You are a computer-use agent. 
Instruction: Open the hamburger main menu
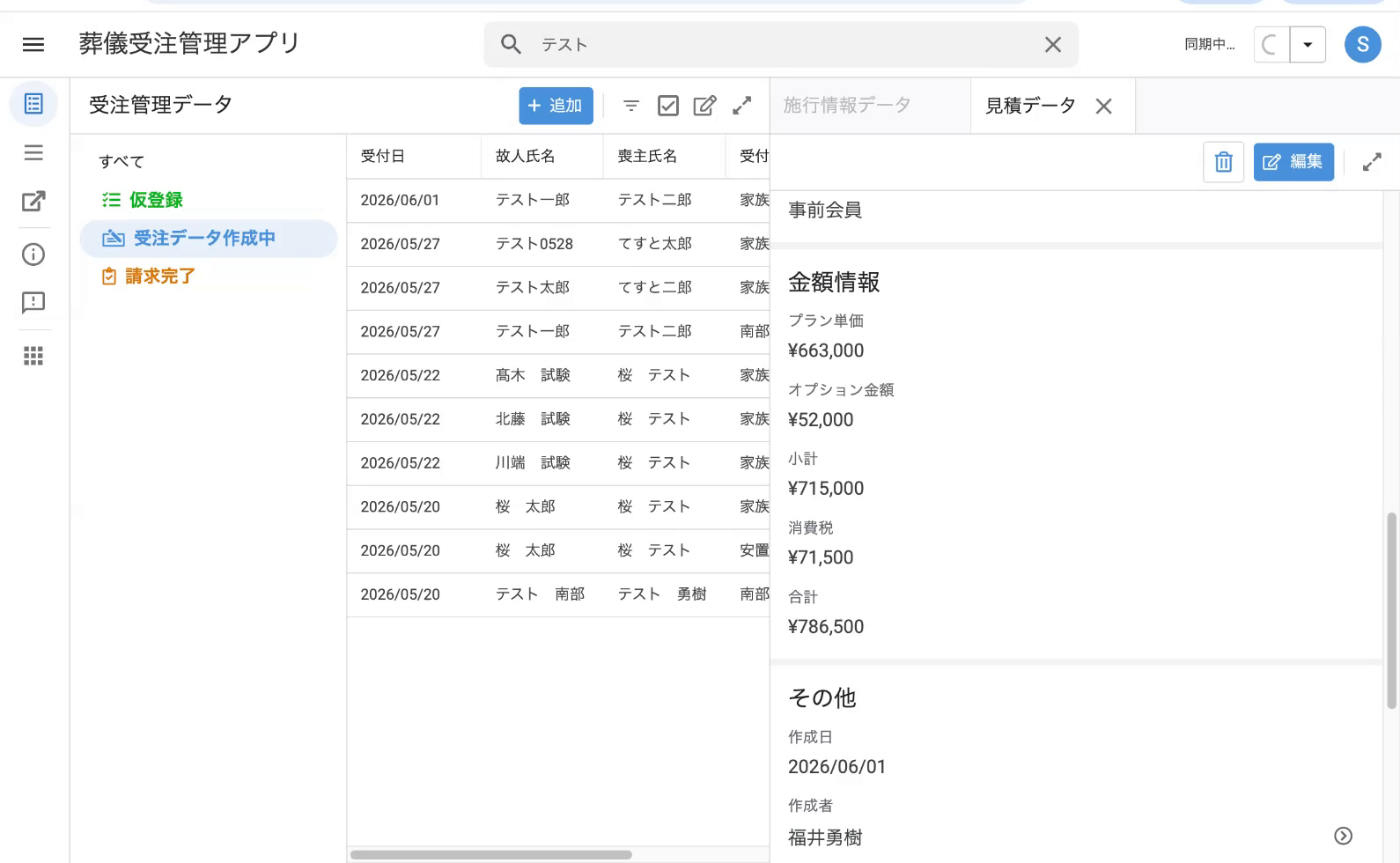33,44
